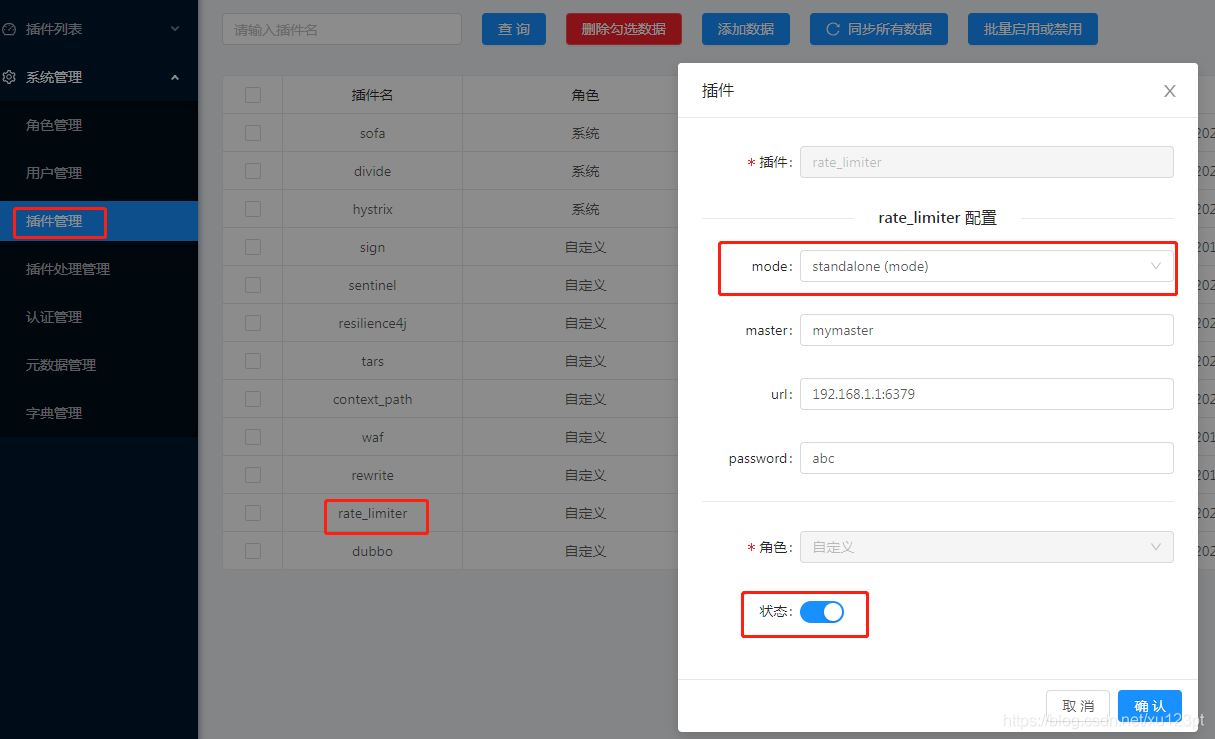This screenshot has width=1215, height=739.
Task: Check the rewrite row checkbox
Action: (253, 475)
